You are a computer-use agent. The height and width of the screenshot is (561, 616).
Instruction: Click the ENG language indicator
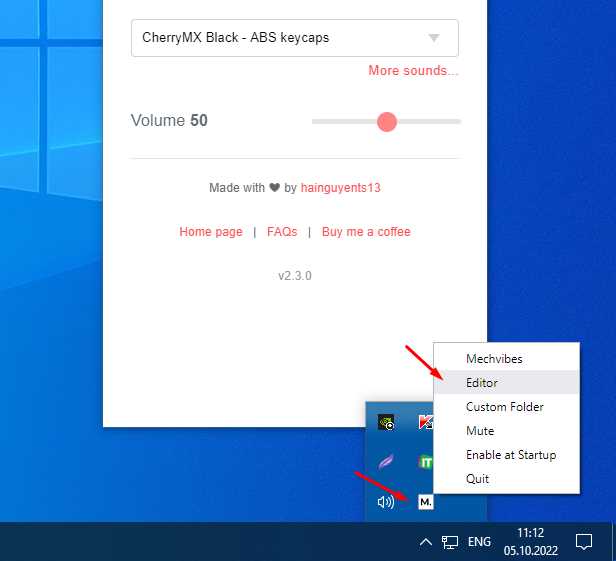click(479, 542)
